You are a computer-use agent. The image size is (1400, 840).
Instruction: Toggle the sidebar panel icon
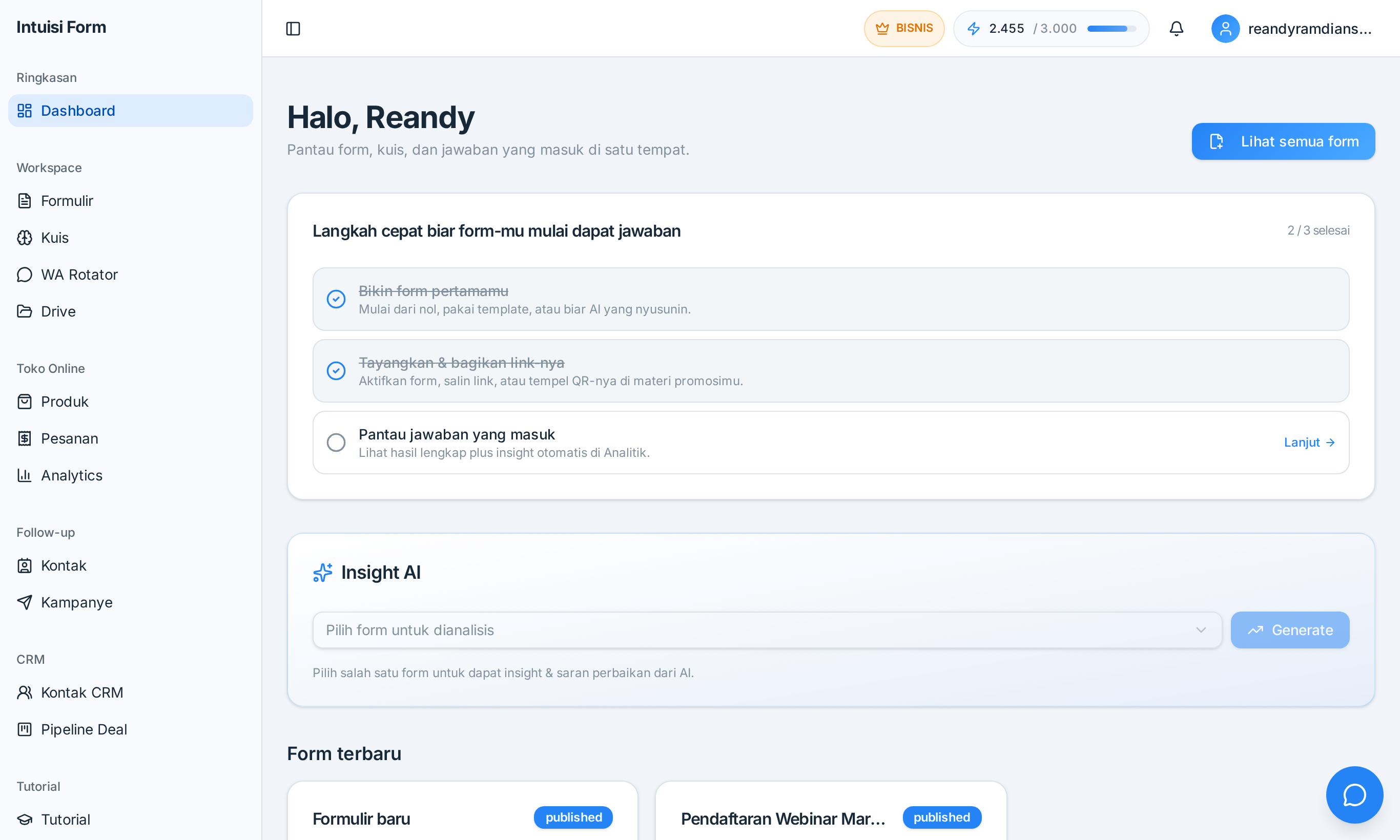tap(293, 28)
